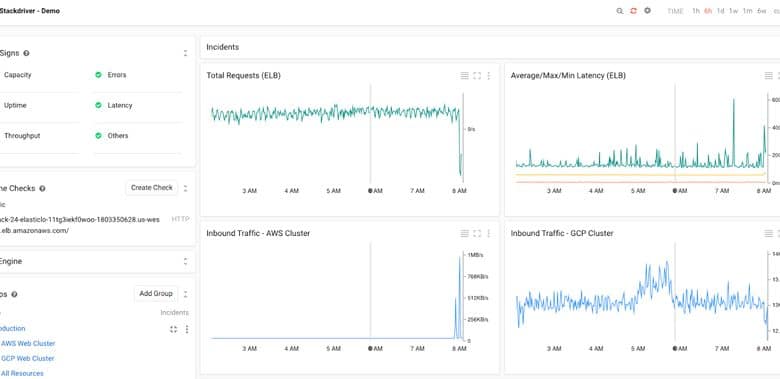Click the search magnifier icon in header
The height and width of the screenshot is (379, 780).
pos(619,11)
